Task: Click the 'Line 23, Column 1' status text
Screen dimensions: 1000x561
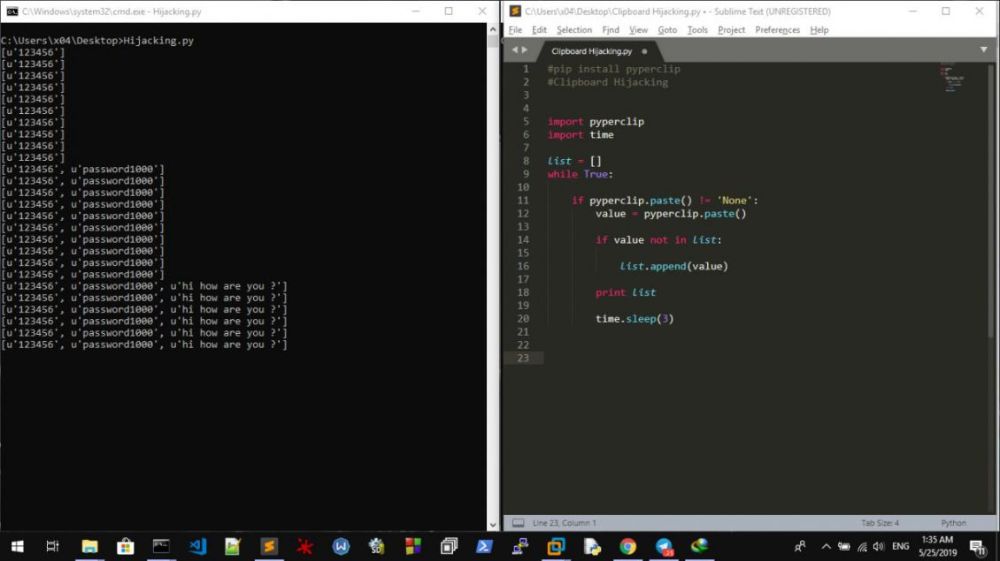Action: click(x=564, y=523)
